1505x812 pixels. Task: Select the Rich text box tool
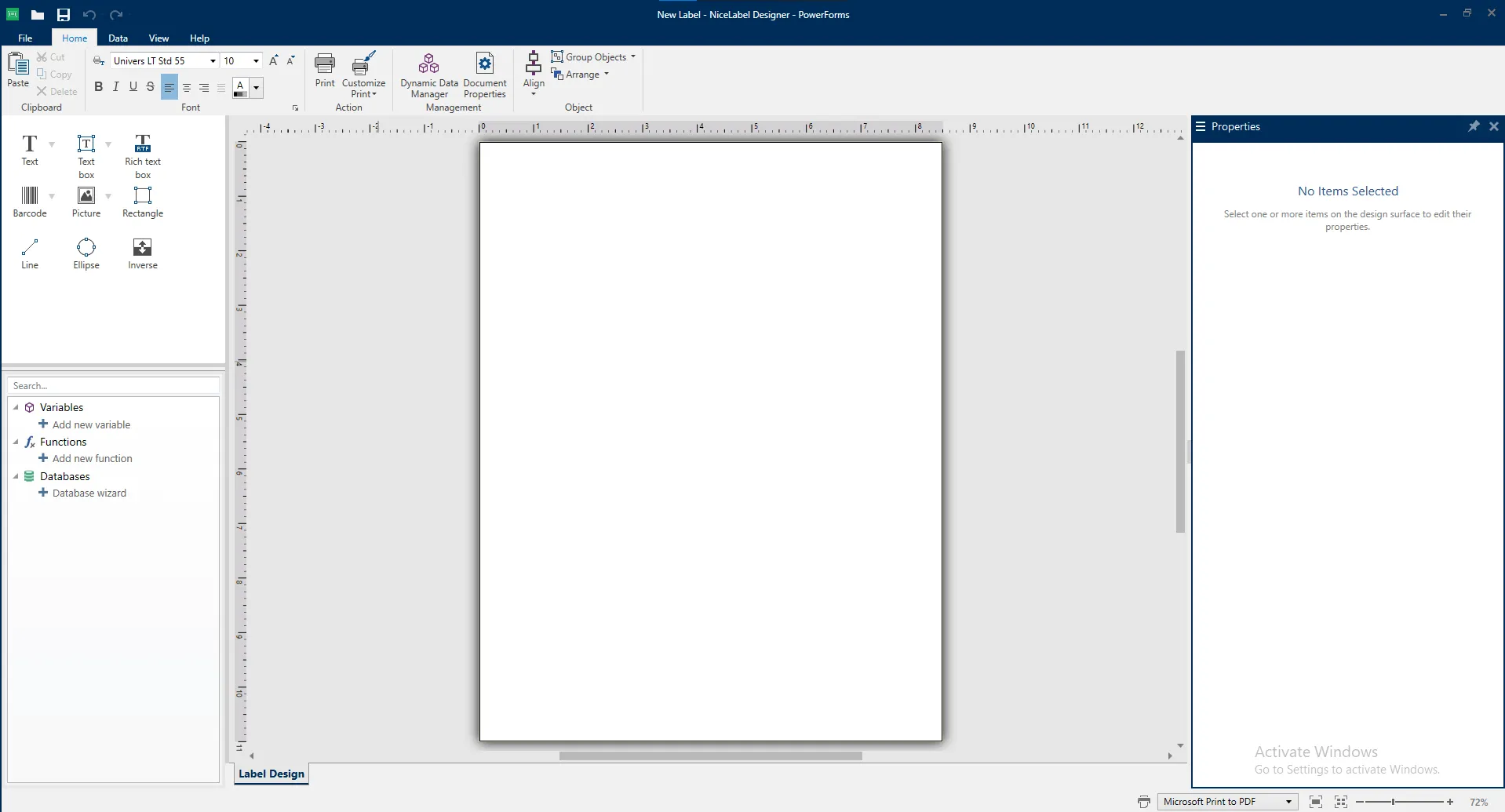click(x=142, y=155)
